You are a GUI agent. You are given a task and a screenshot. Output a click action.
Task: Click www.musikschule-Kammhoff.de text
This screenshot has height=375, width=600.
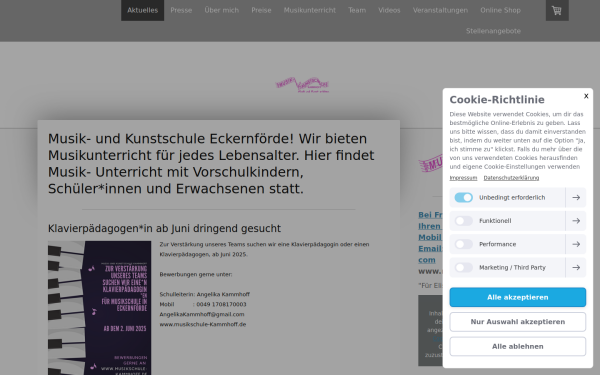203,324
